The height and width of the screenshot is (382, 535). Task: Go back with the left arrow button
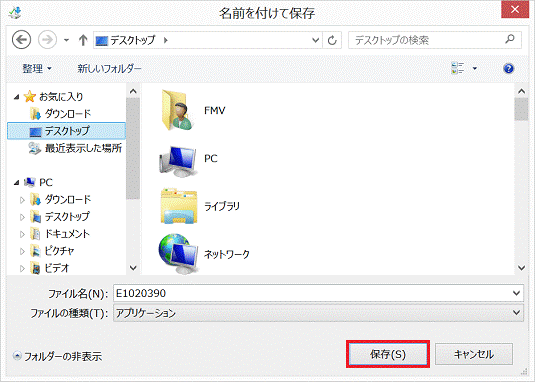point(21,40)
